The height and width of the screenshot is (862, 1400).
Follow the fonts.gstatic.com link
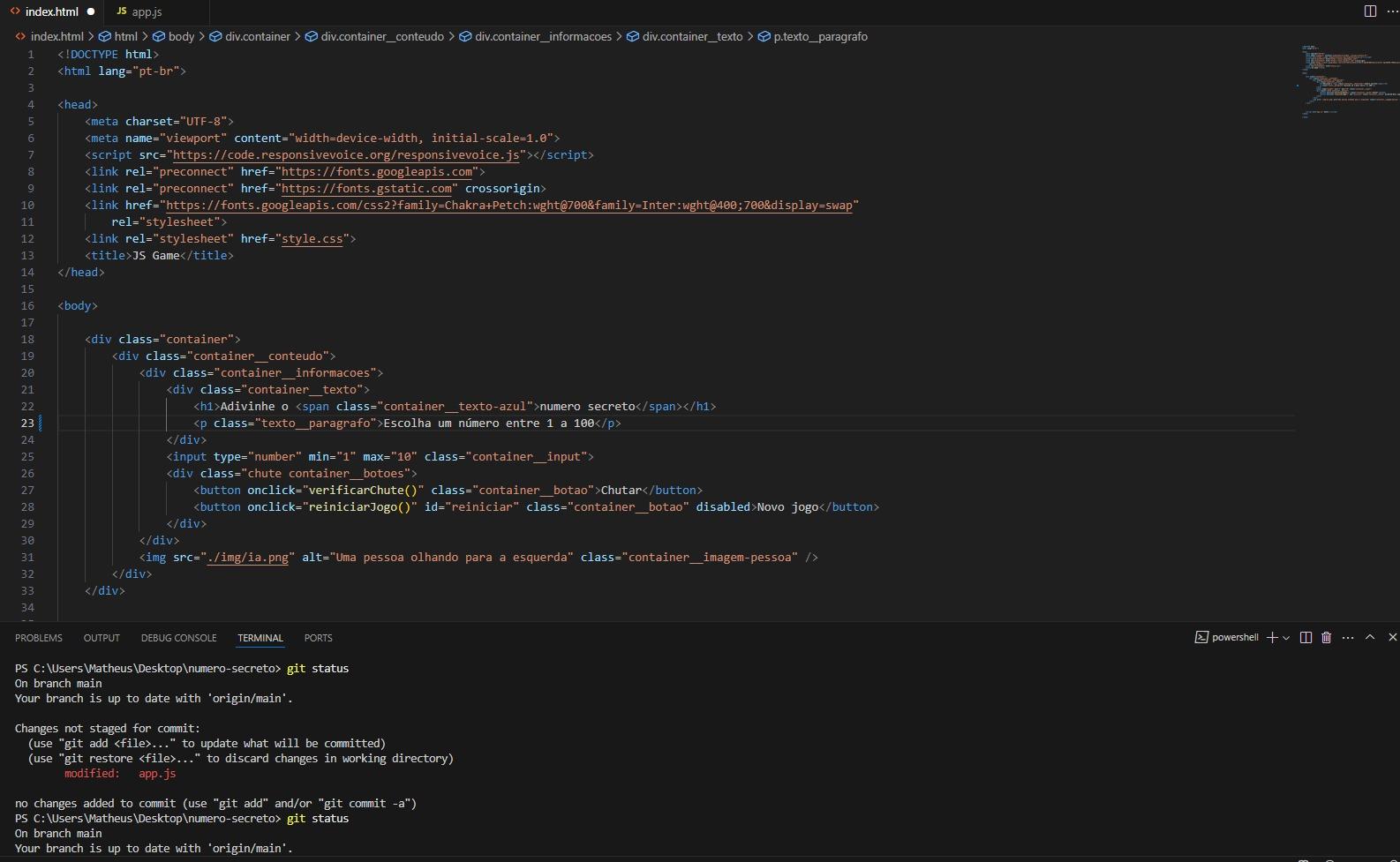click(x=366, y=188)
